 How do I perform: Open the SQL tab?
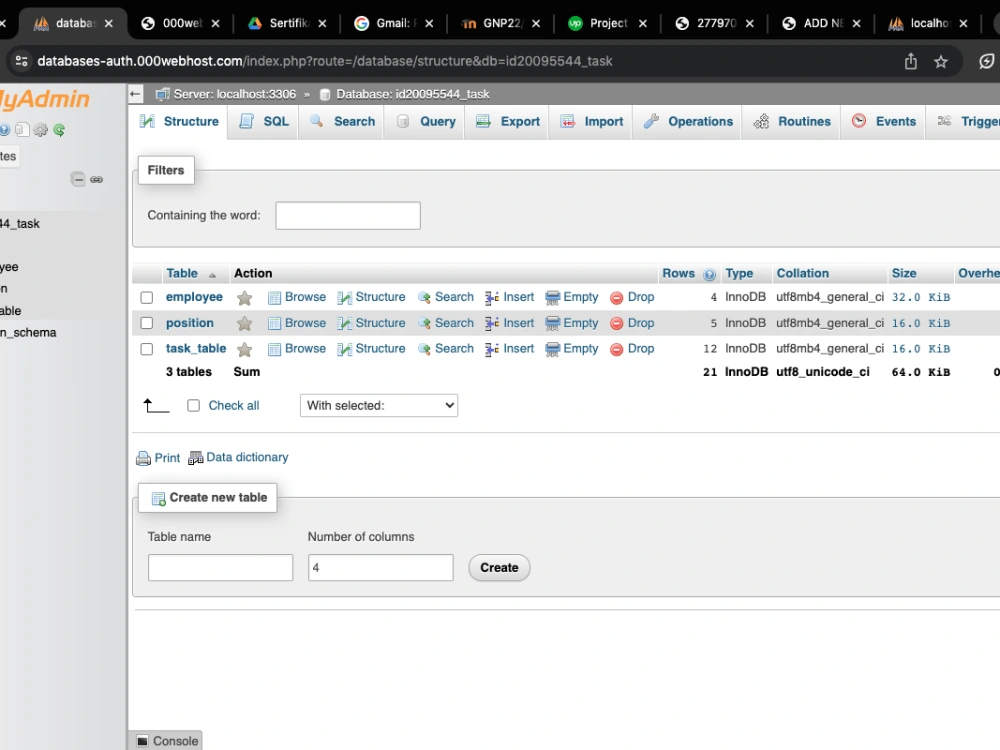click(x=263, y=122)
